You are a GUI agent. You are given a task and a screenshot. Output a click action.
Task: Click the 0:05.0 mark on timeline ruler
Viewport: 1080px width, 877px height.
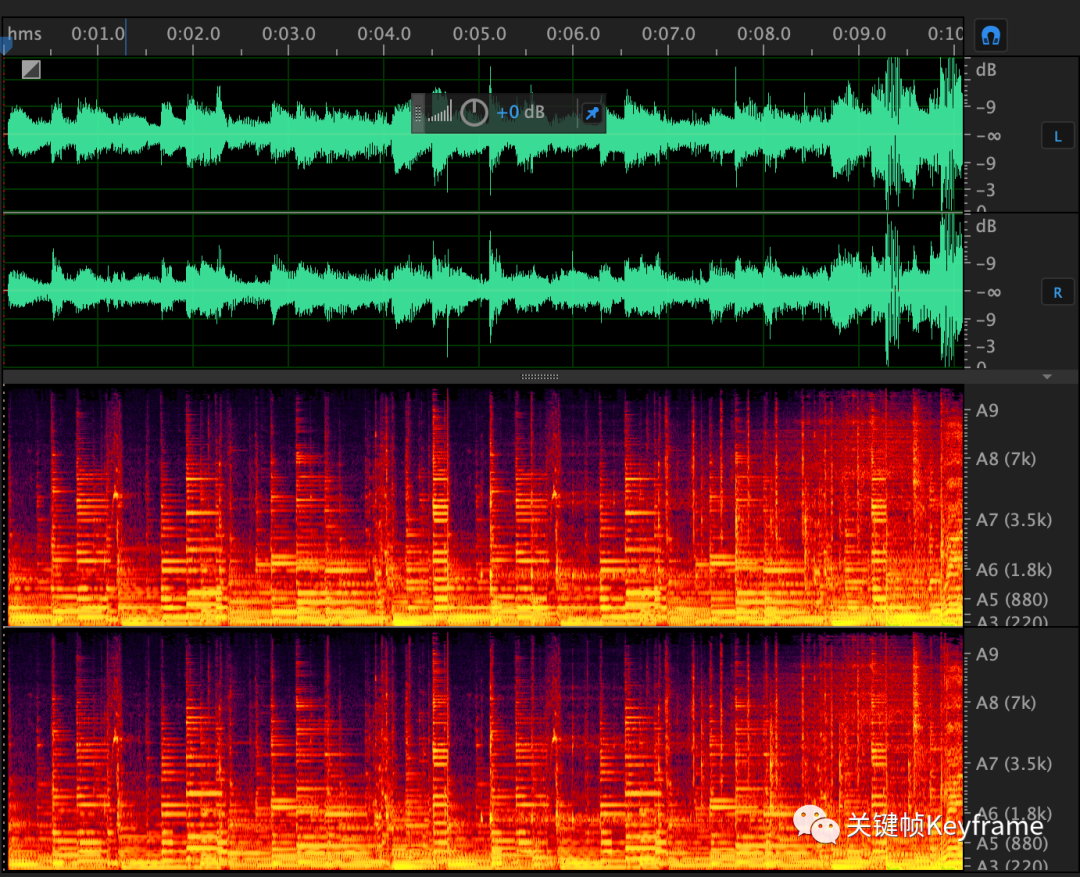[x=479, y=34]
